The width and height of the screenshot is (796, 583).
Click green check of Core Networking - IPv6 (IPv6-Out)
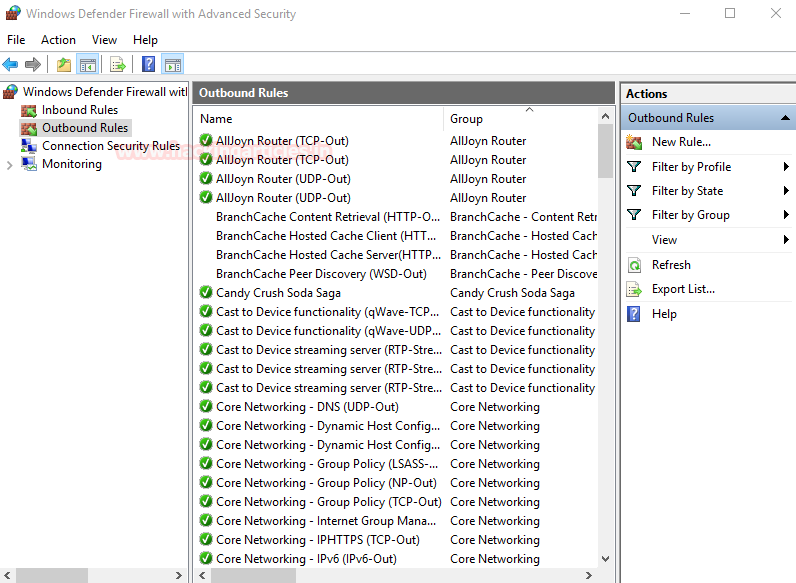click(206, 559)
